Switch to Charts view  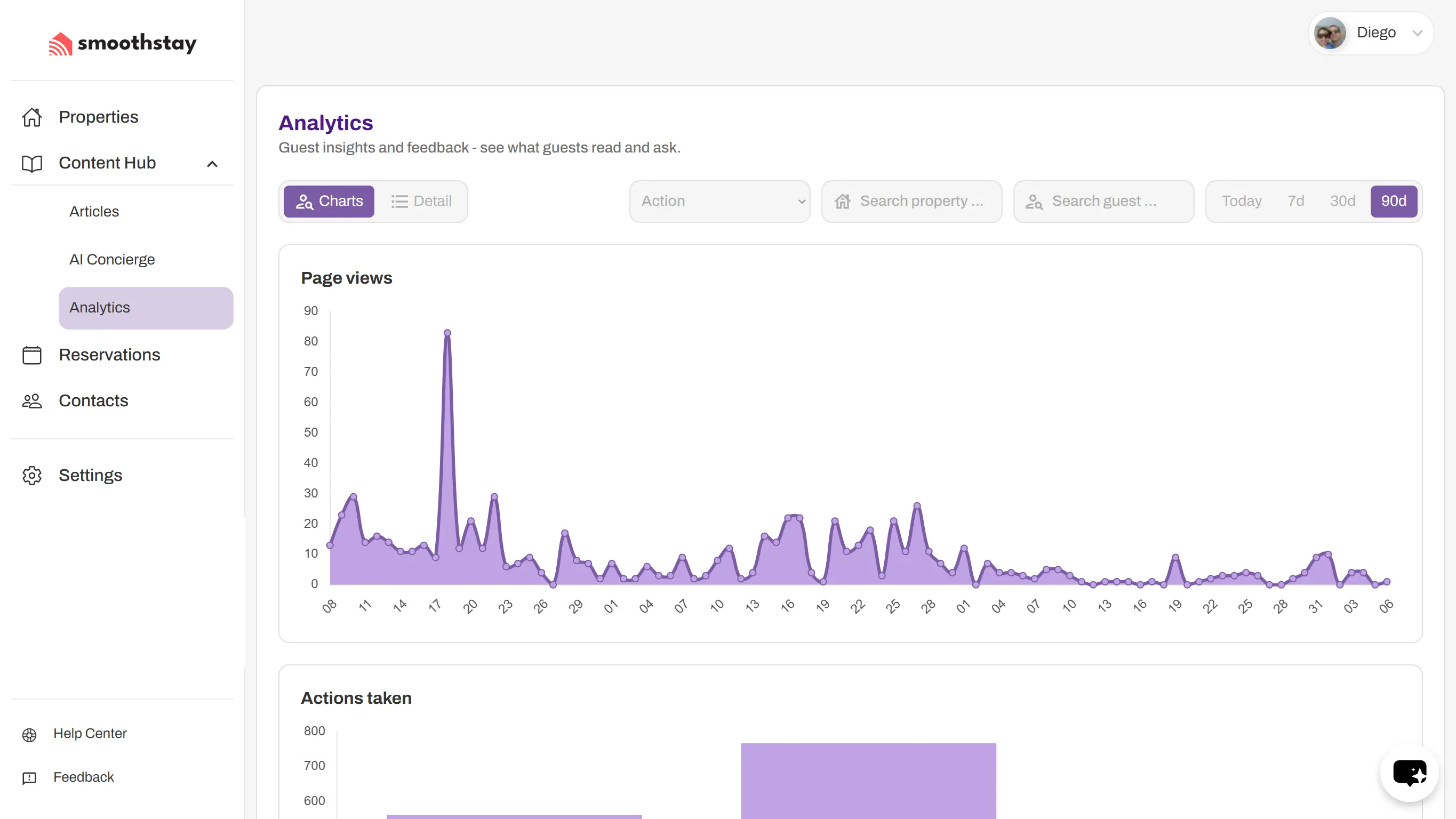tap(329, 201)
